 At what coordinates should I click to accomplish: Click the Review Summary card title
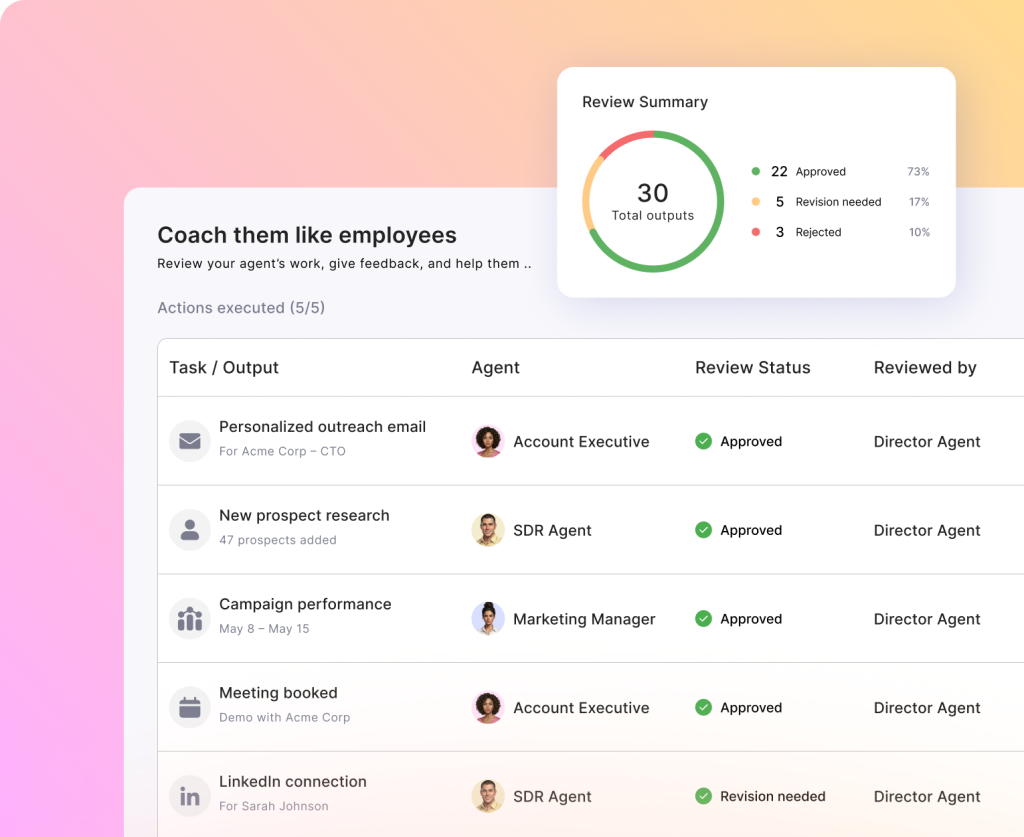click(x=645, y=102)
